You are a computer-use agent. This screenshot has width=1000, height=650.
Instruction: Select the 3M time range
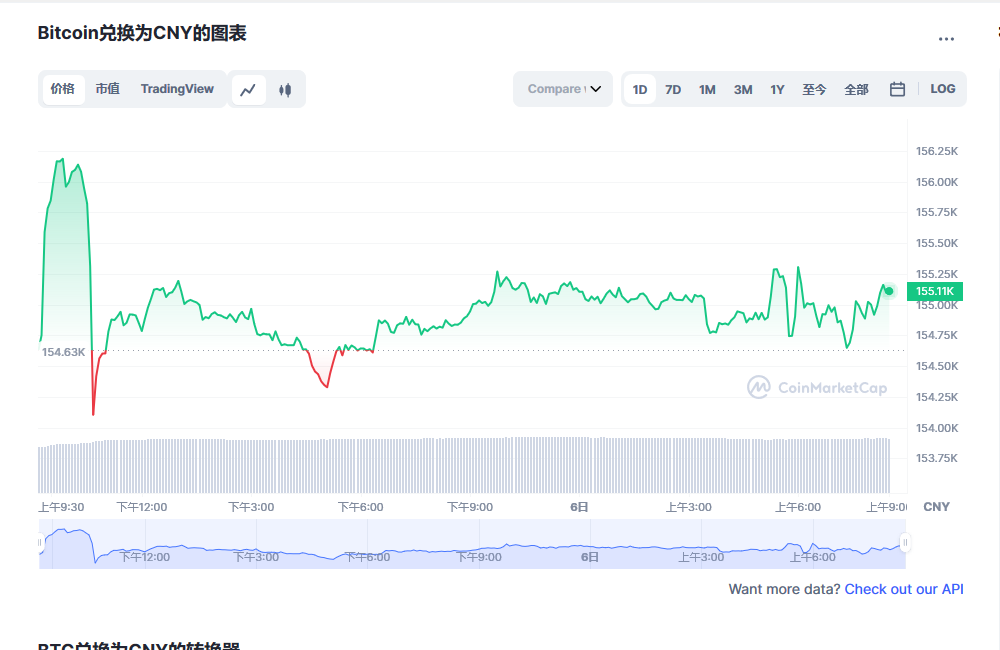[x=742, y=89]
